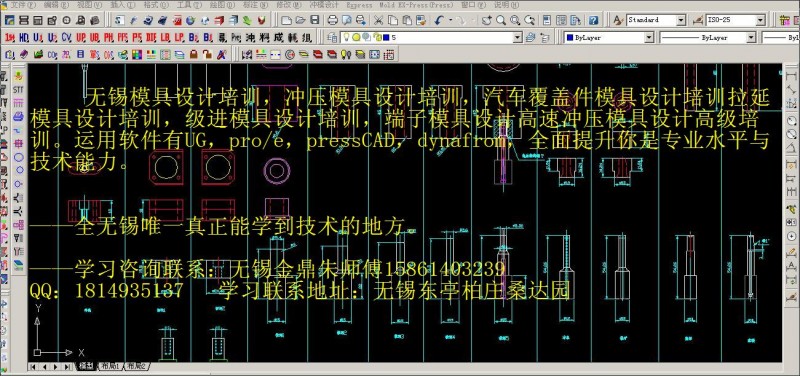Click the red 'LP' PressCAD icon

coord(179,37)
